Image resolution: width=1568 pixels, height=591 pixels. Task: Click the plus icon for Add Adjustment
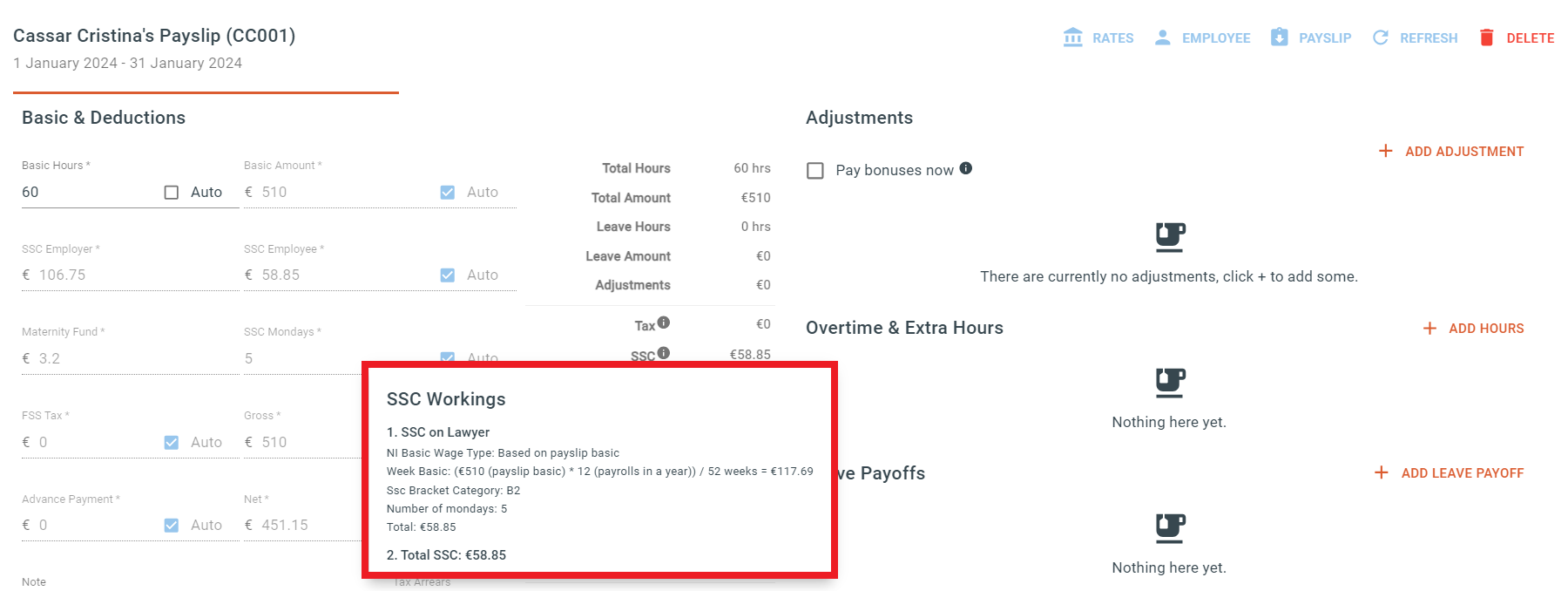(1386, 151)
